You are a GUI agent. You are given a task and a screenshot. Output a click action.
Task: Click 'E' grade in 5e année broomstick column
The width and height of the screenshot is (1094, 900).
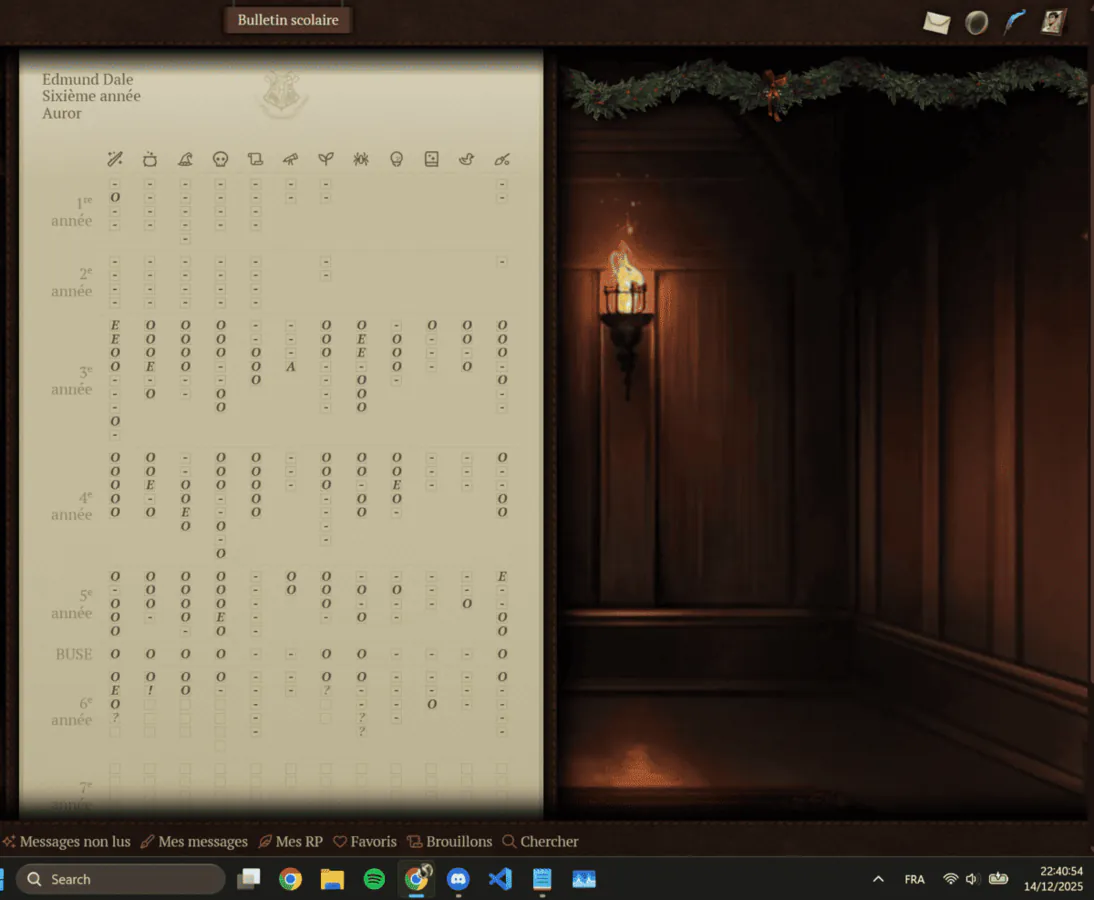[x=502, y=576]
